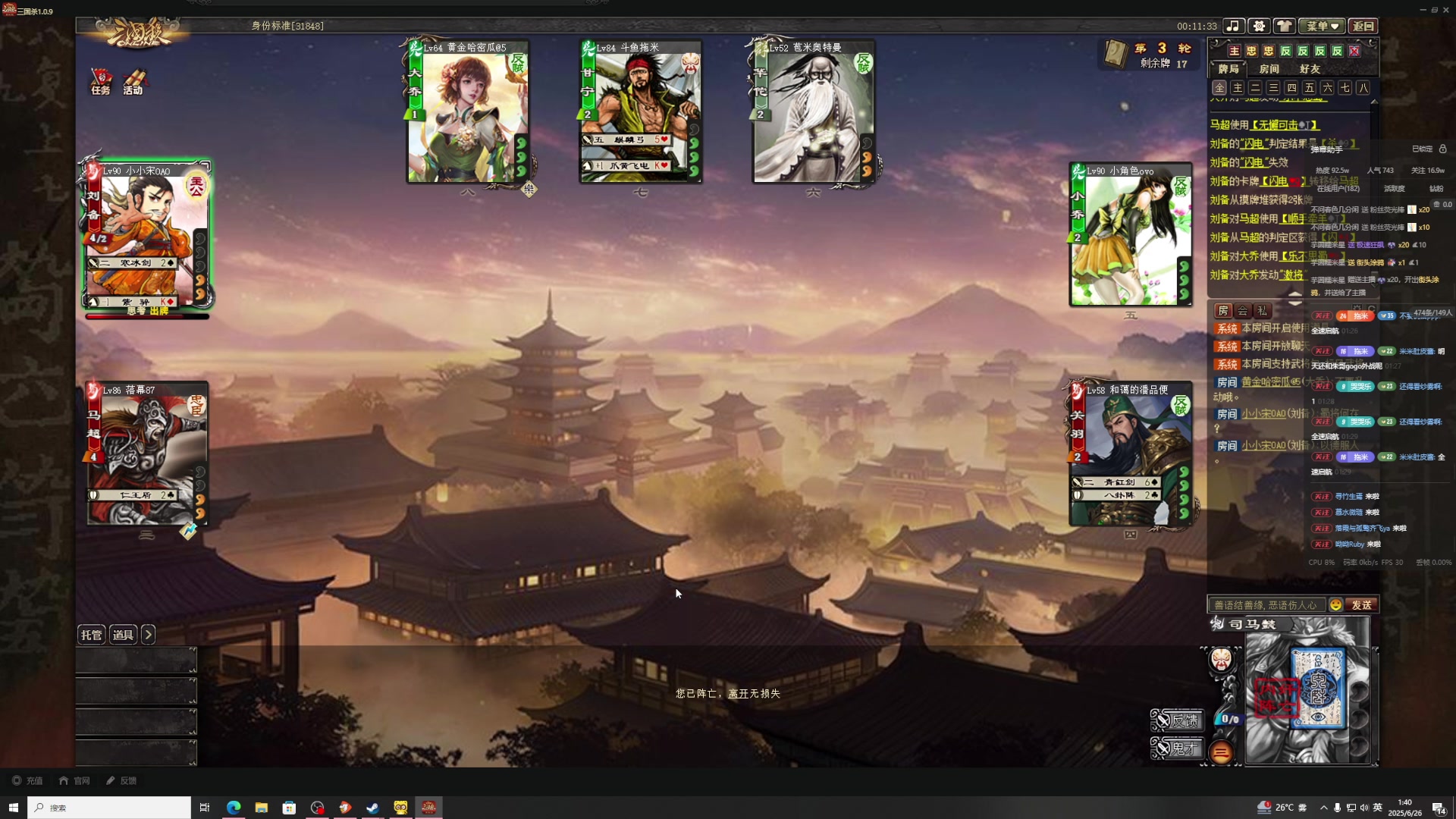Select the 华佗 character card
This screenshot has height=819, width=1456.
click(x=814, y=112)
